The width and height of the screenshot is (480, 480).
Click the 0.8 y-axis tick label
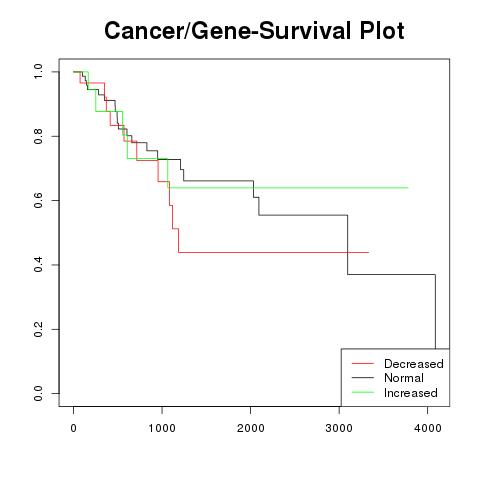[x=38, y=136]
